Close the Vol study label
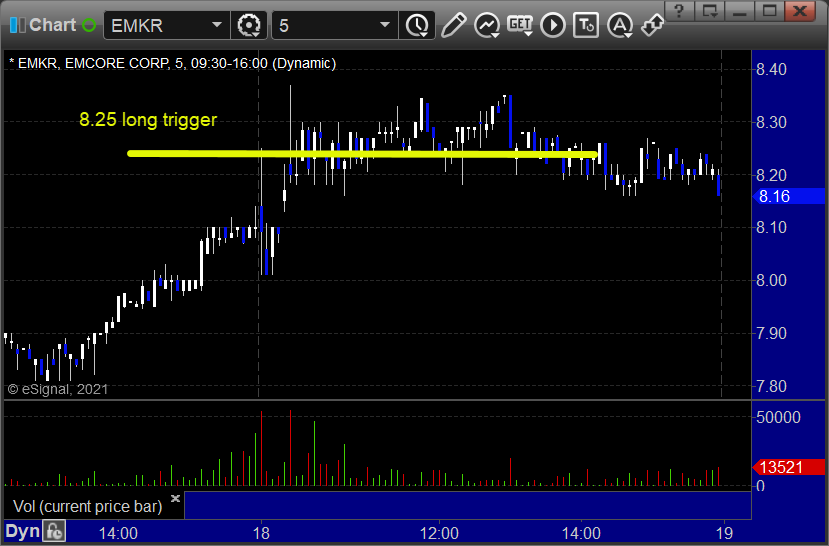The height and width of the screenshot is (546, 829). (x=176, y=498)
